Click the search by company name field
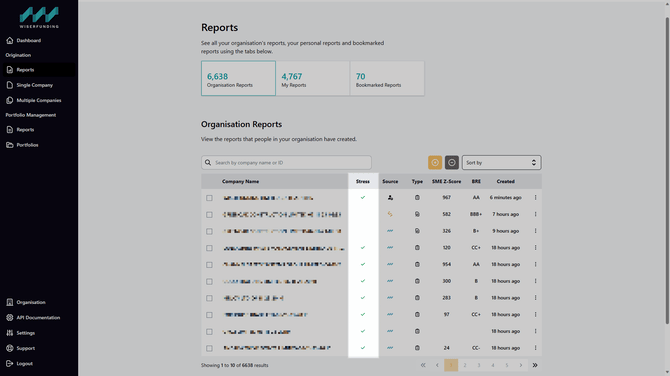Image resolution: width=670 pixels, height=376 pixels. coord(286,162)
